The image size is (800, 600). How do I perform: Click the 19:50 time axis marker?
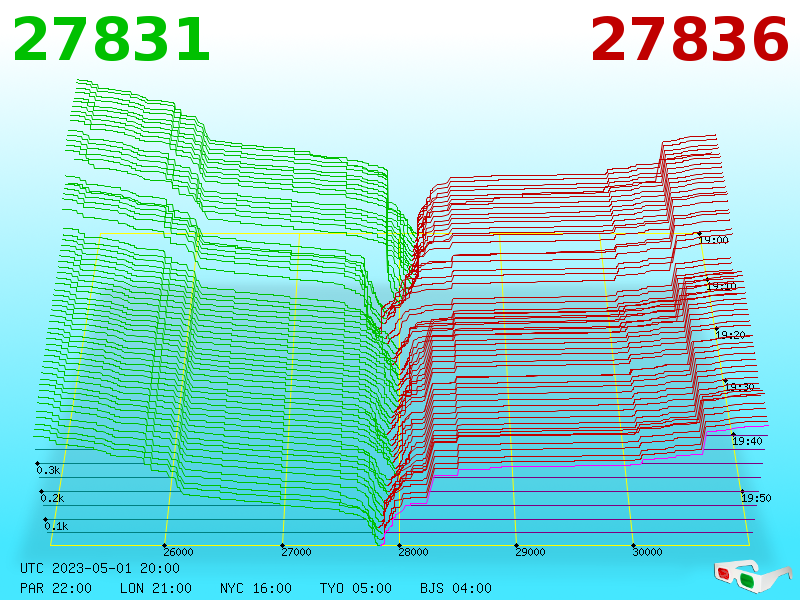click(756, 498)
